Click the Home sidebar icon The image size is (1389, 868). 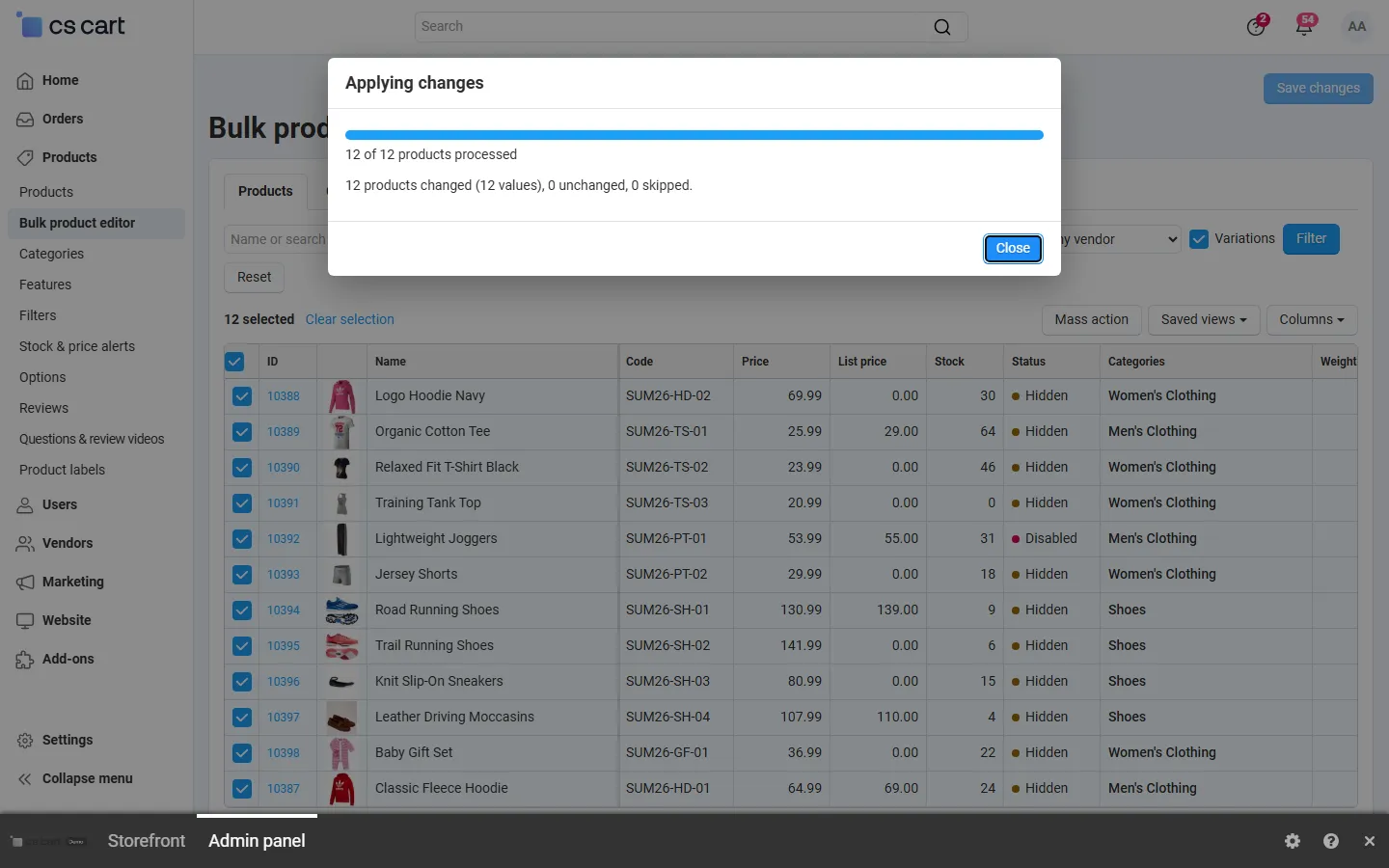point(25,81)
